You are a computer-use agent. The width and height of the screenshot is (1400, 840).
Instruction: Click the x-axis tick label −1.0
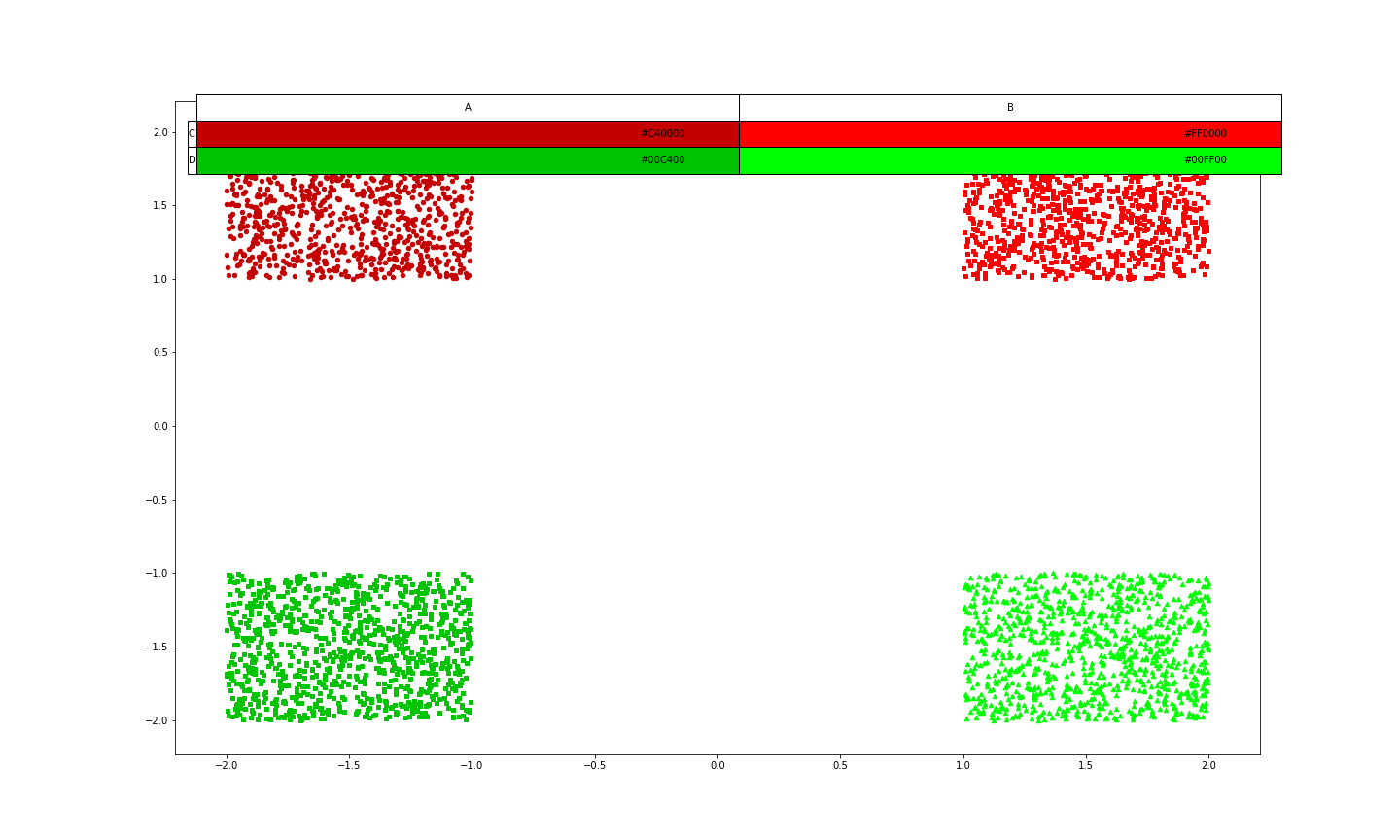pyautogui.click(x=472, y=766)
